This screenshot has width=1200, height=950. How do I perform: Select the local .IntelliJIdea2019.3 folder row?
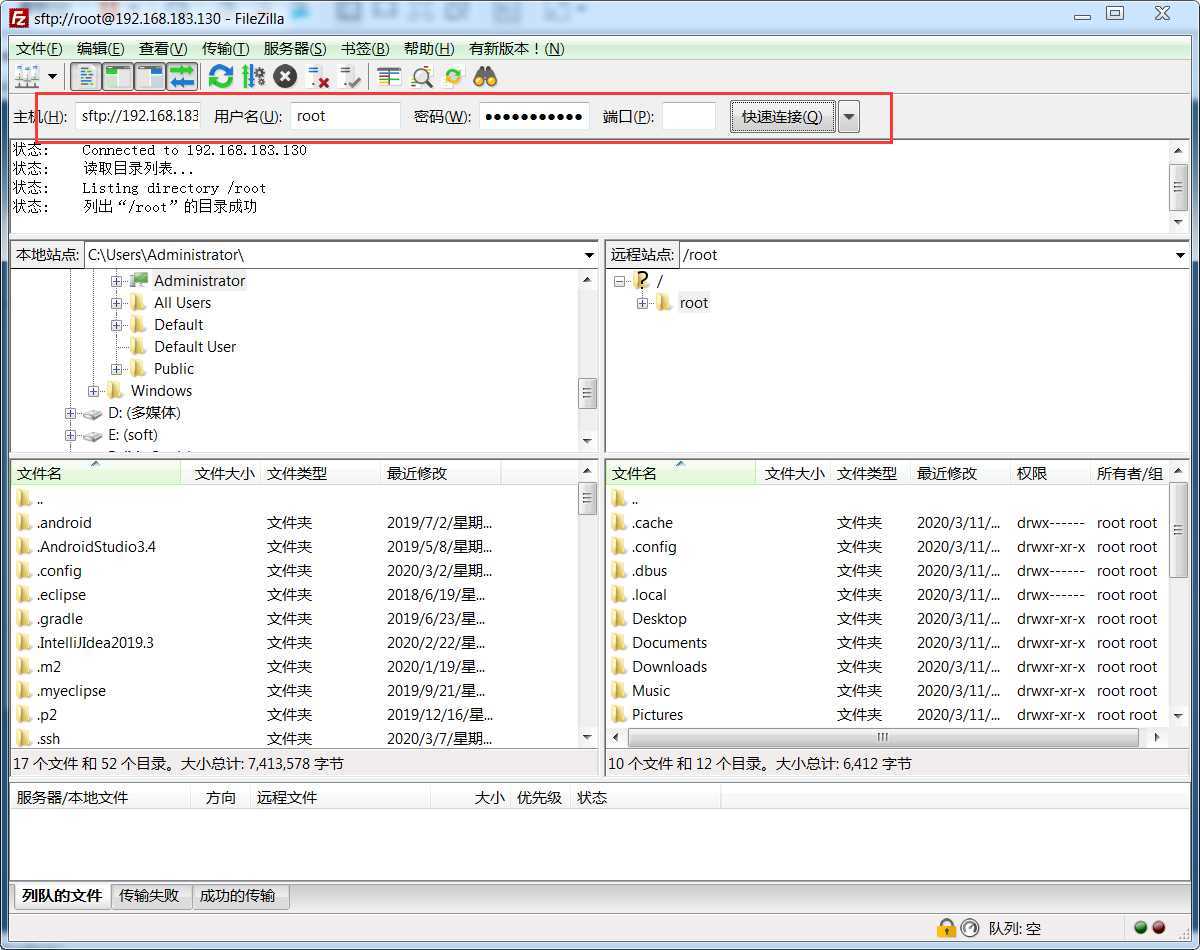[x=295, y=643]
